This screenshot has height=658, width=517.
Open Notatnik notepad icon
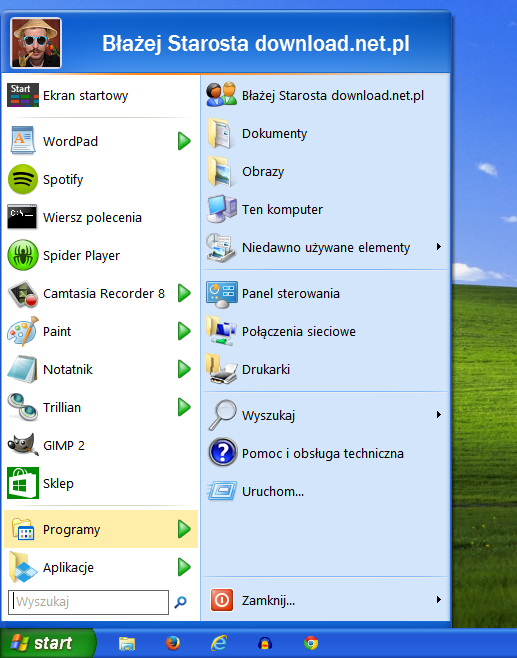23,369
